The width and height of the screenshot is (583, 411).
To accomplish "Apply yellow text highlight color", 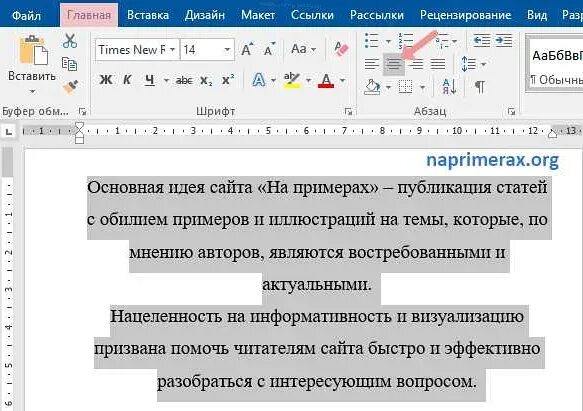I will click(x=292, y=80).
